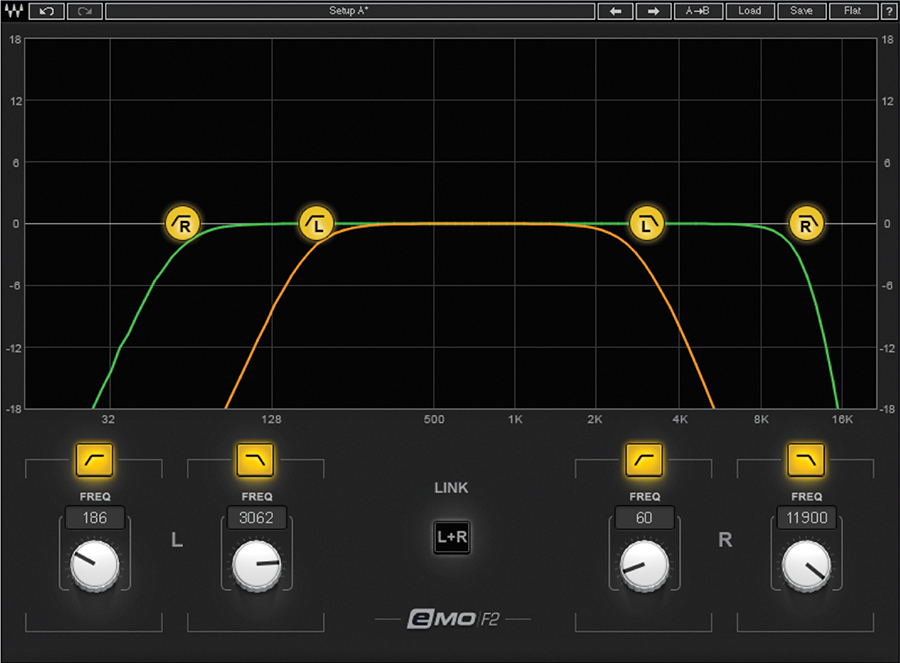Go to next preset with right arrow

click(x=653, y=11)
